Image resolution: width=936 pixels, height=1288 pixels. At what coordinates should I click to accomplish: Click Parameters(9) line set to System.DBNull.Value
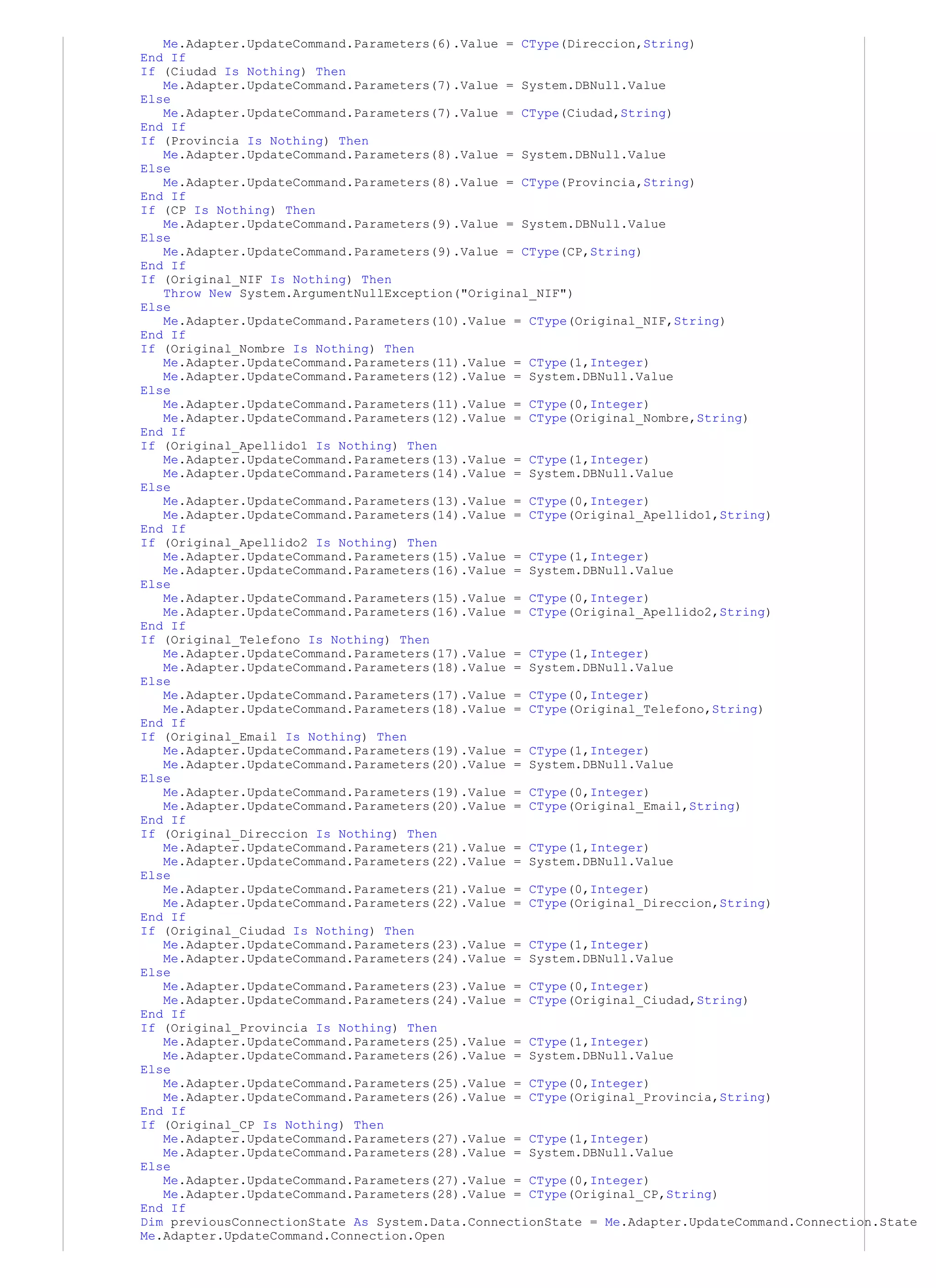click(x=414, y=224)
